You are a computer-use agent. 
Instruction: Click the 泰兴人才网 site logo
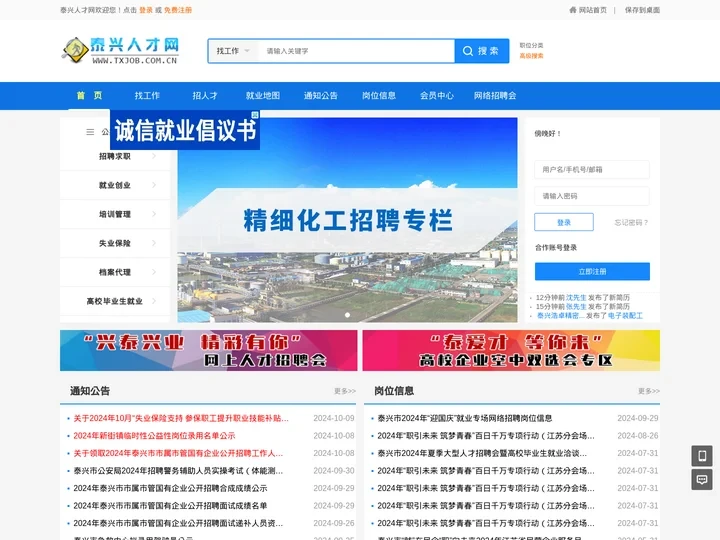(120, 50)
